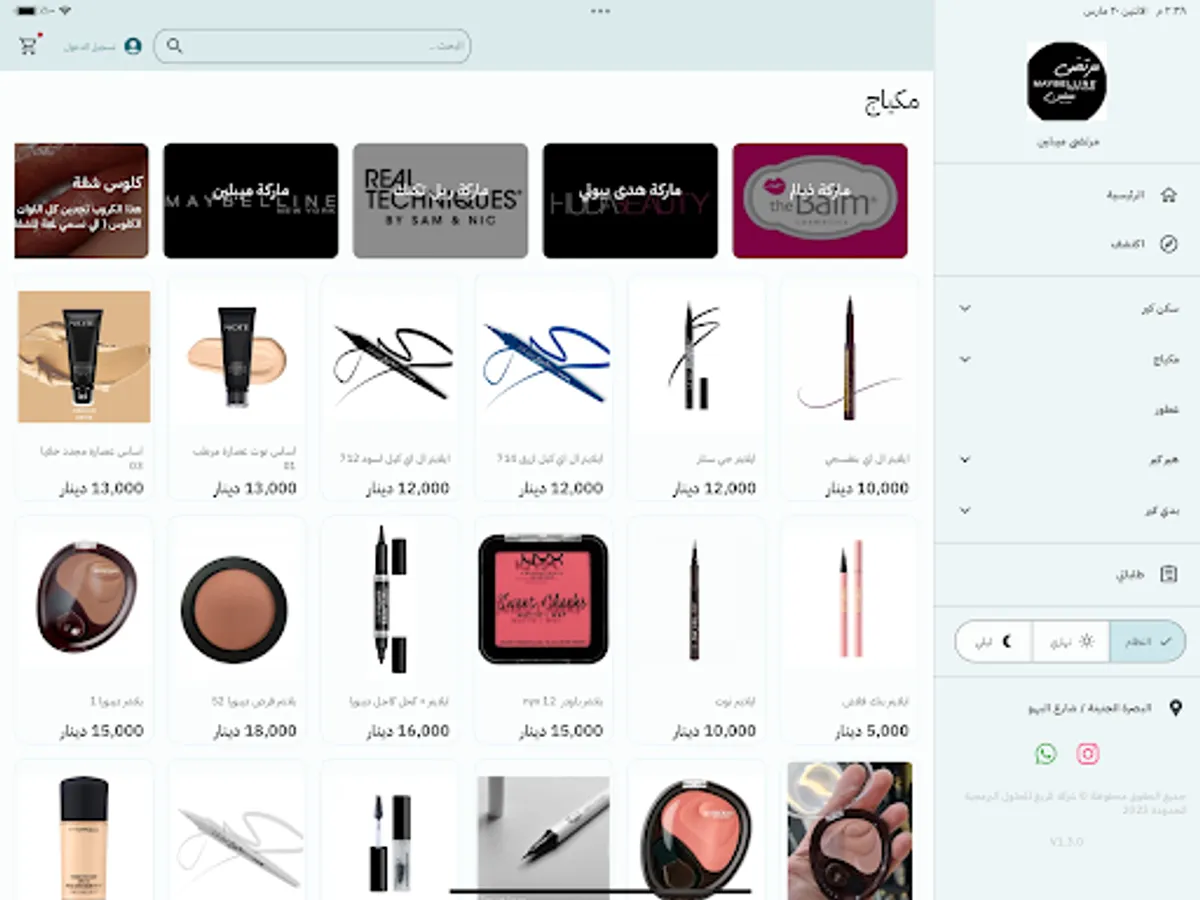The height and width of the screenshot is (900, 1200).
Task: Open theBalm brand banner
Action: (x=820, y=201)
